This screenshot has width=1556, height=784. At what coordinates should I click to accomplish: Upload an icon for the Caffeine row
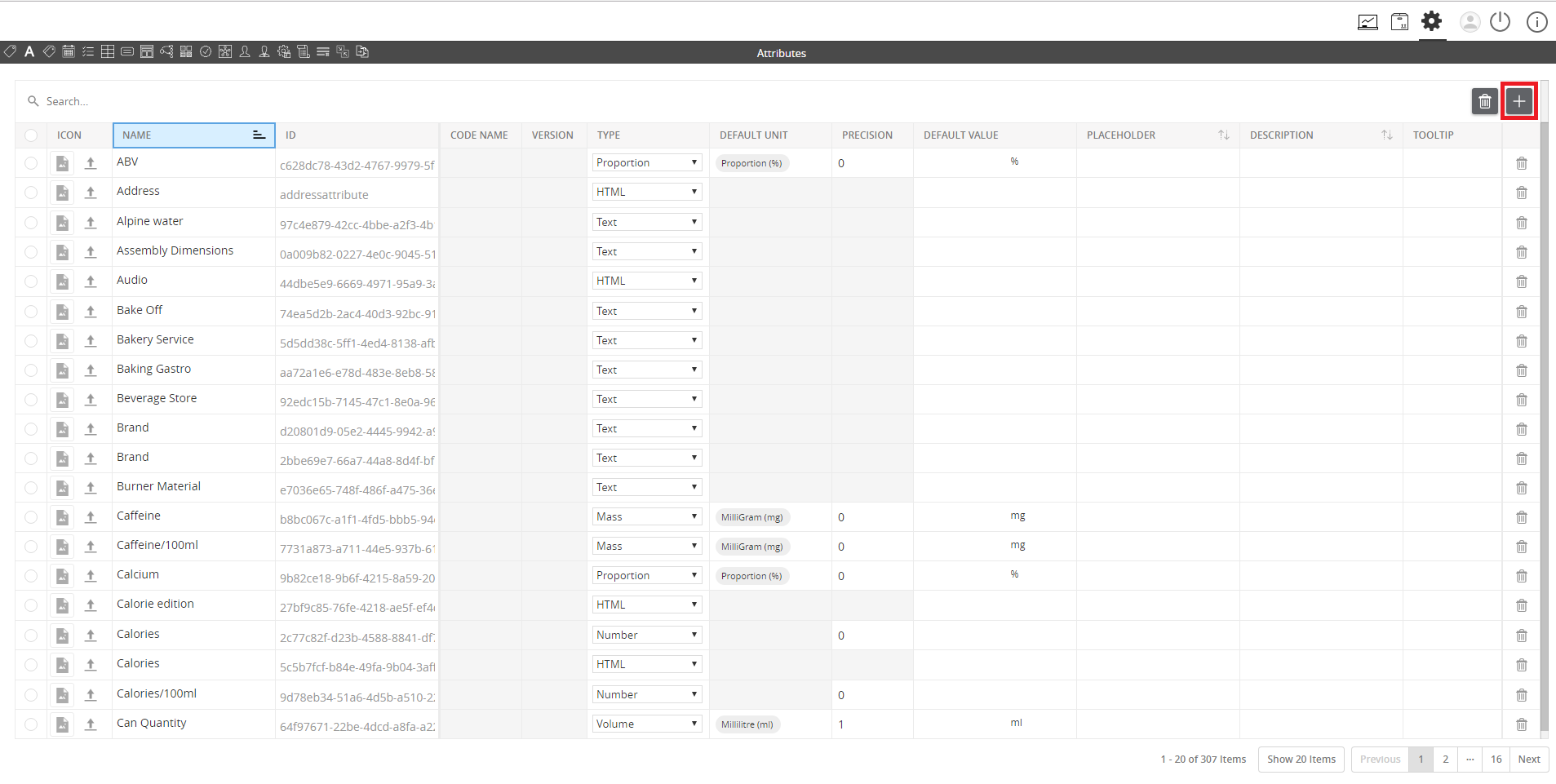tap(91, 516)
